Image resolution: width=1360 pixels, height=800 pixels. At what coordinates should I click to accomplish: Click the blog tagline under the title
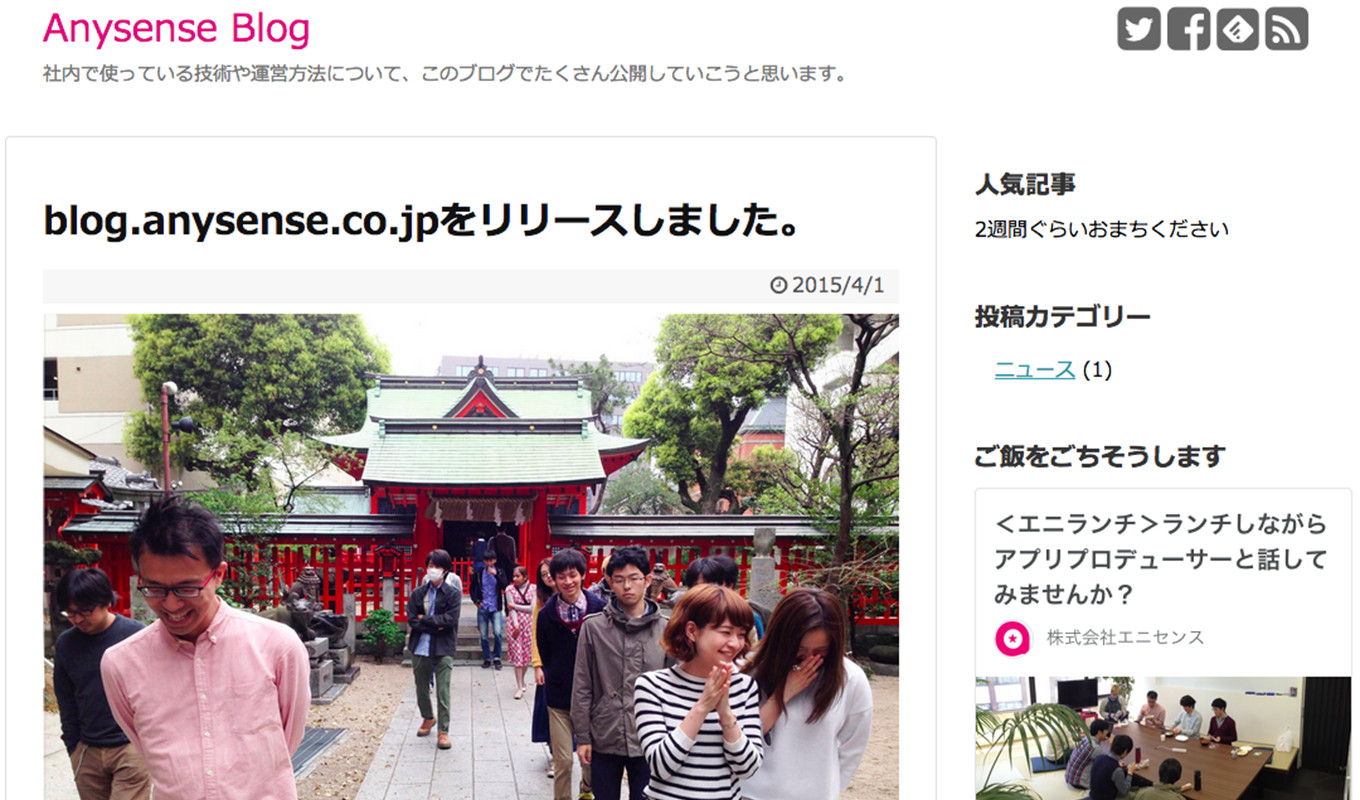[x=446, y=74]
